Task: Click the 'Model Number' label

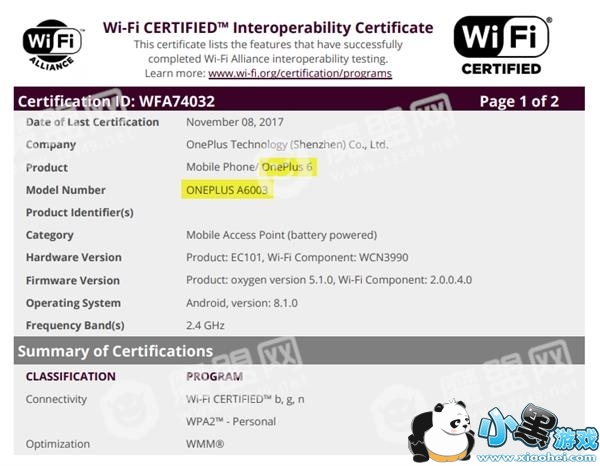Action: pos(65,190)
